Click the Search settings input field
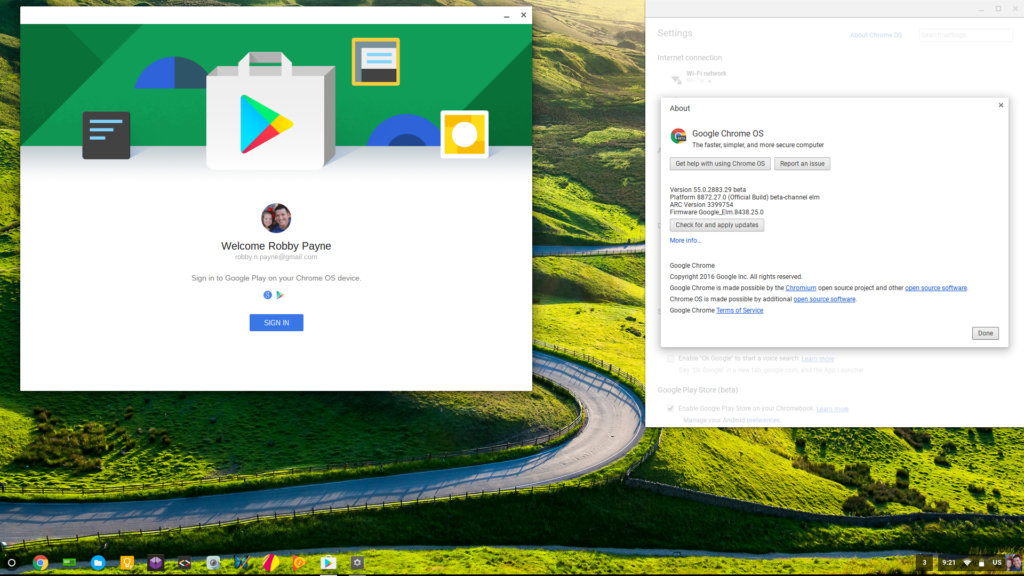This screenshot has height=576, width=1024. (965, 34)
